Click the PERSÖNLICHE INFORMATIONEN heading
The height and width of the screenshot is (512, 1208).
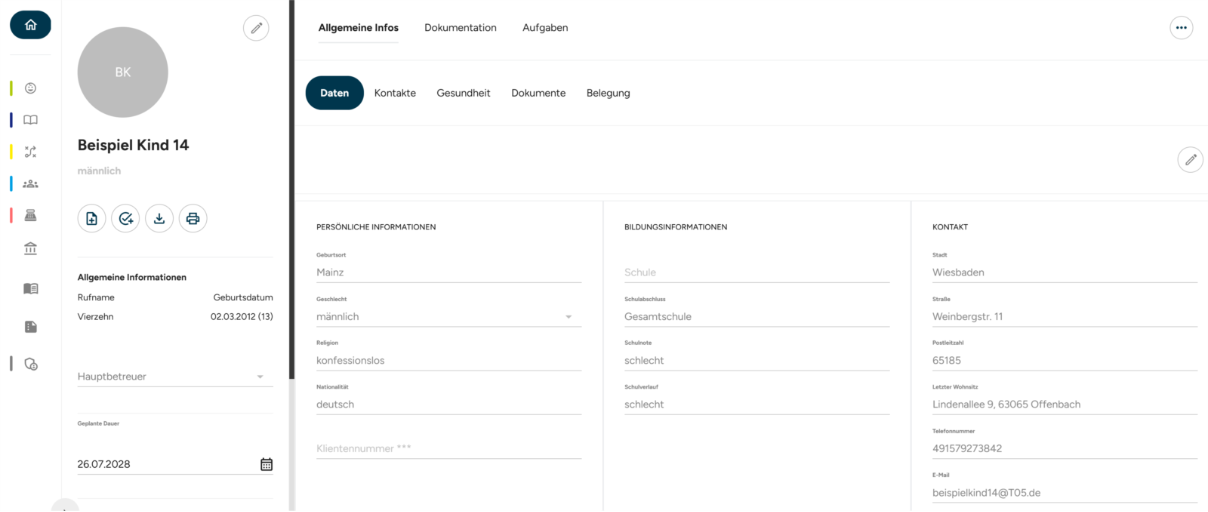click(x=376, y=227)
